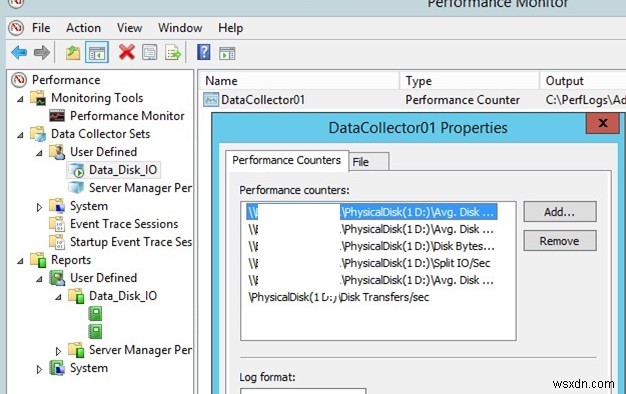
Task: Open the Window menu
Action: click(180, 28)
